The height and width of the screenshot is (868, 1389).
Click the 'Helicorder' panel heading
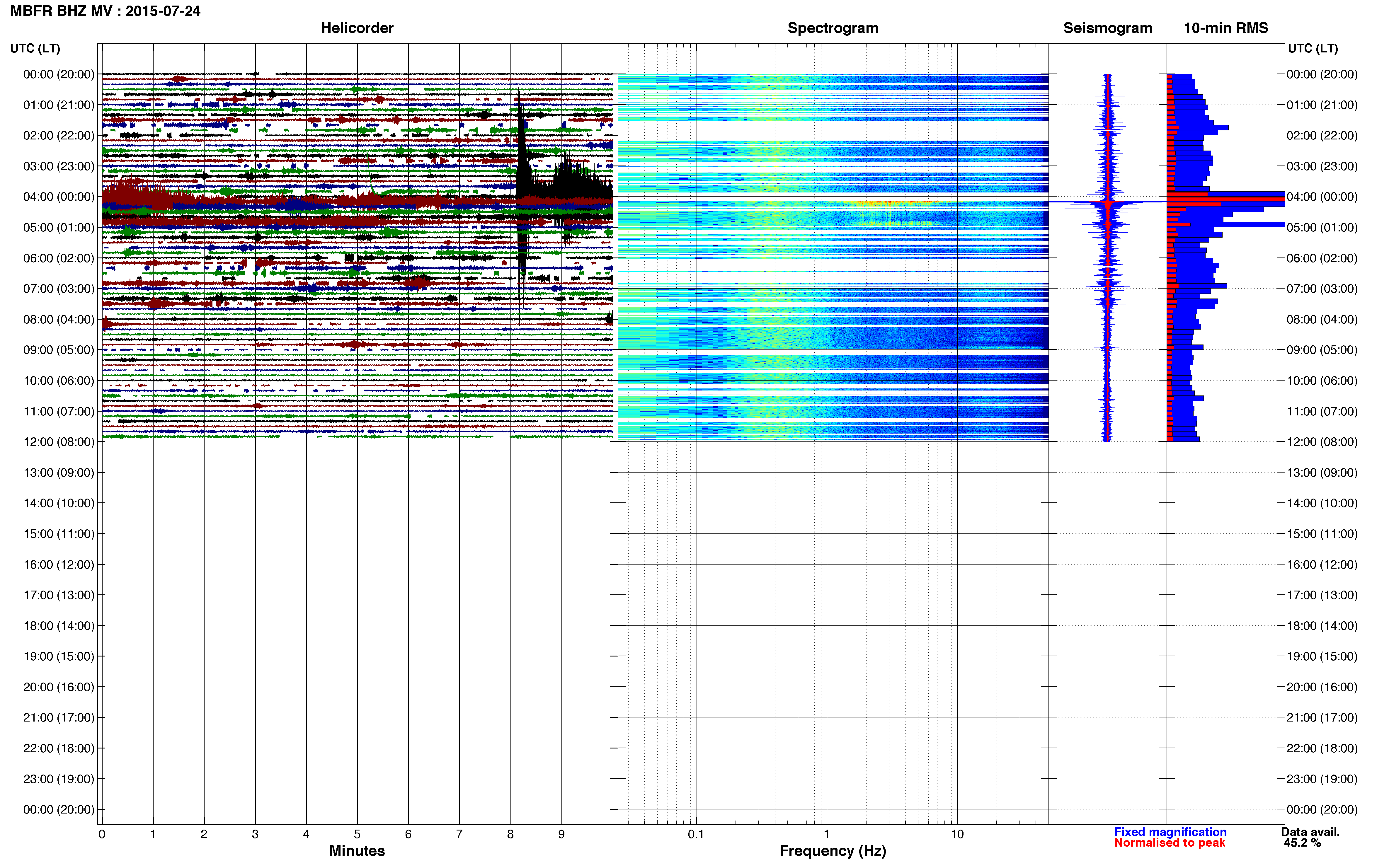357,28
